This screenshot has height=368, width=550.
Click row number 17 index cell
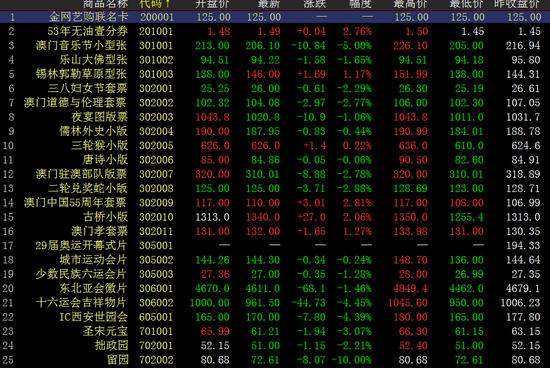tap(8, 246)
